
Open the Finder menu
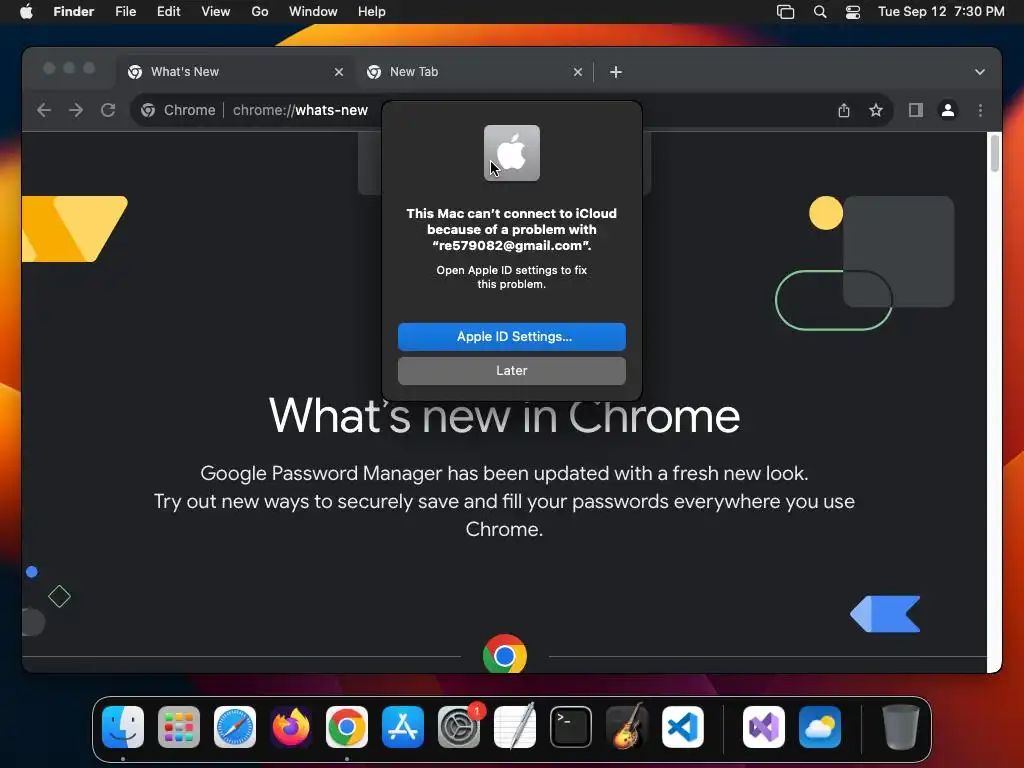(x=73, y=12)
